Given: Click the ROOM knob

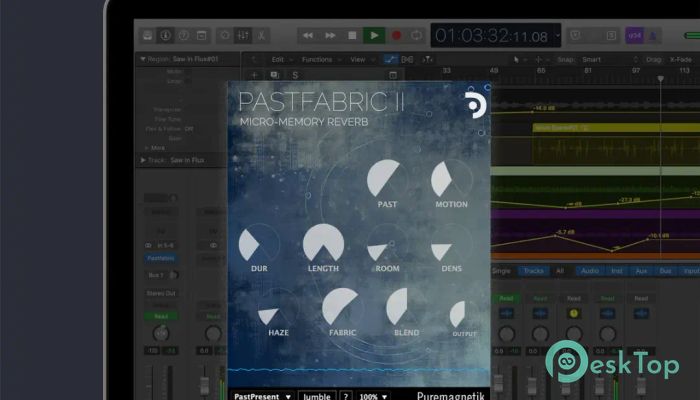Looking at the screenshot, I should pyautogui.click(x=387, y=244).
